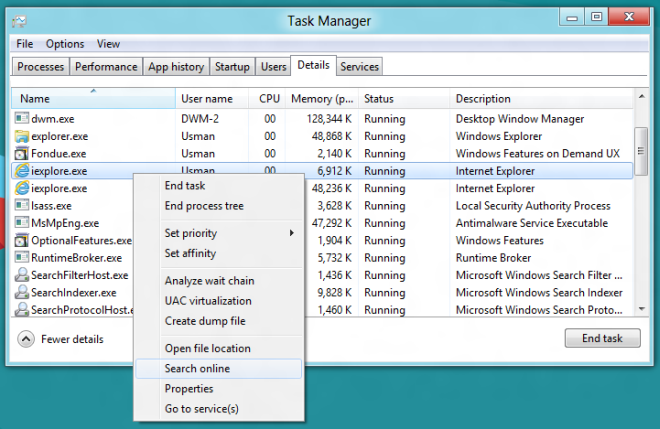The width and height of the screenshot is (660, 429).
Task: Click the explorer.exe folder icon
Action: 21,136
